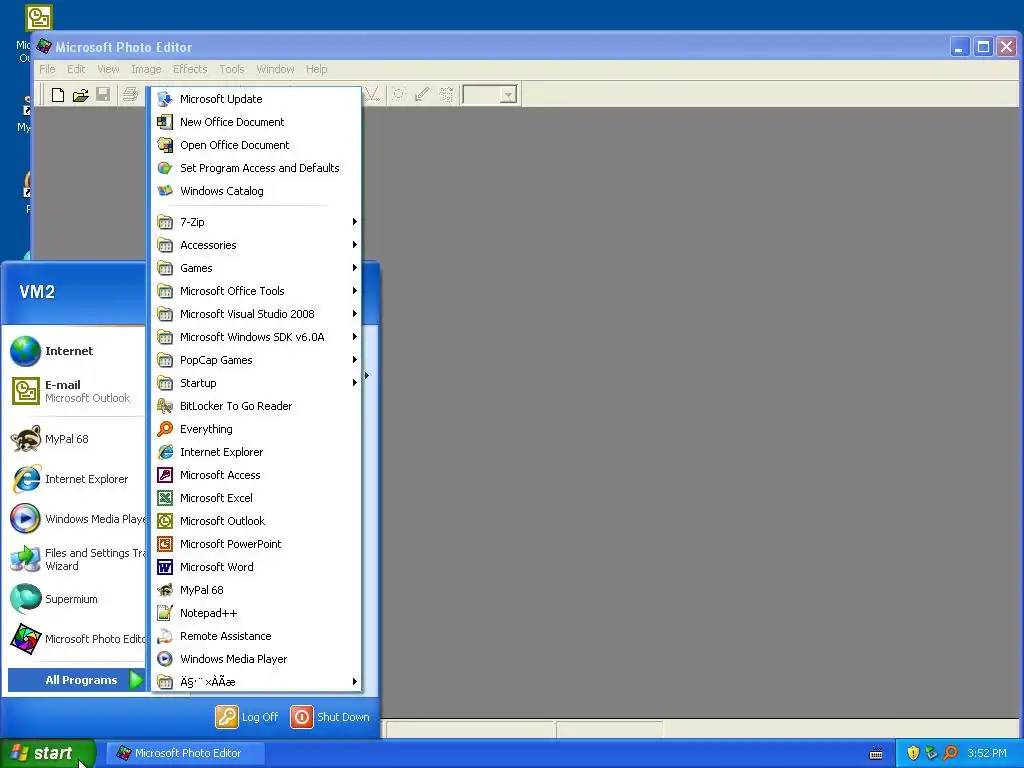1024x768 pixels.
Task: Open pinned Internet browser in Start menu
Action: 76,351
